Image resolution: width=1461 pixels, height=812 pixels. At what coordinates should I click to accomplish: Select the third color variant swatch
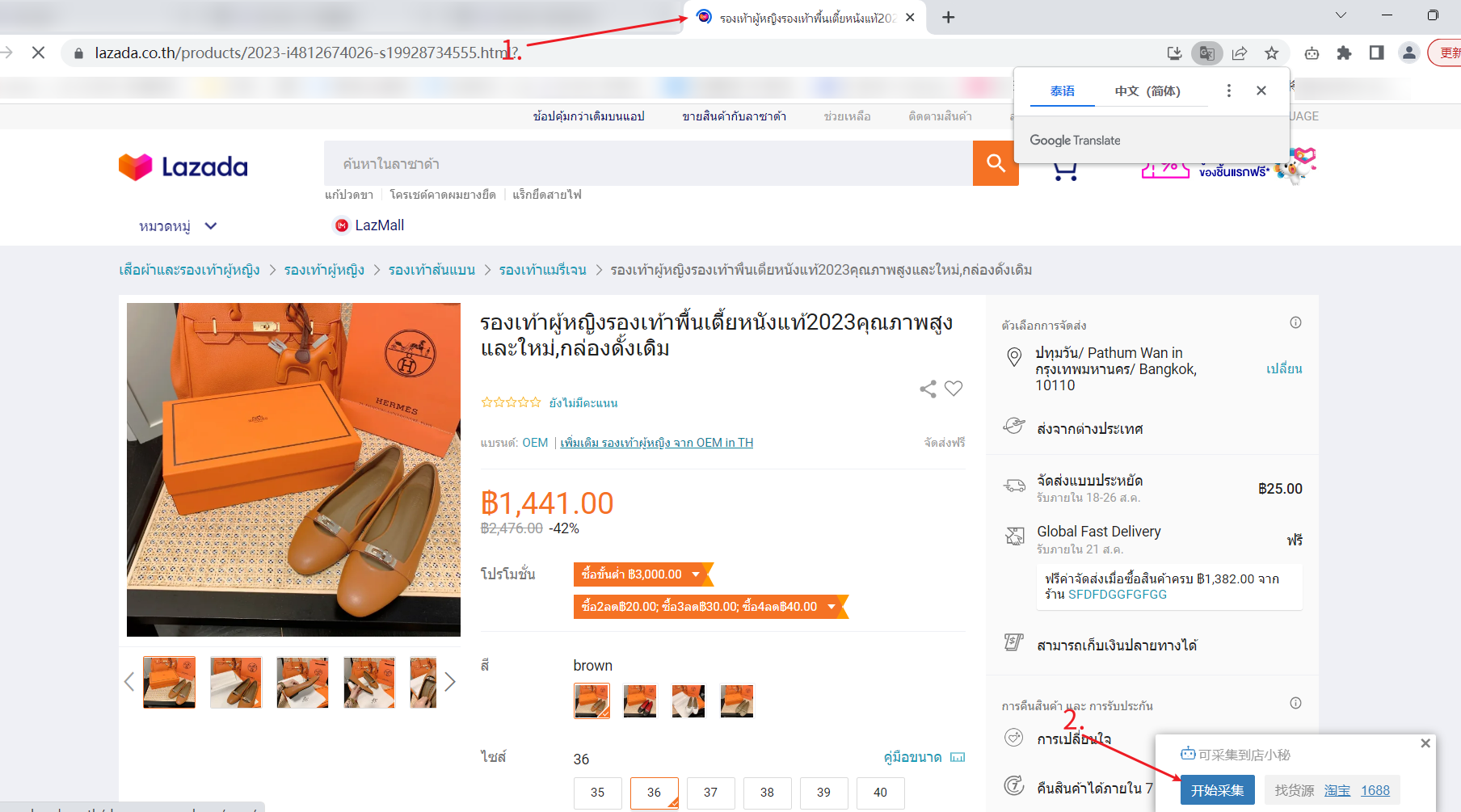pos(688,701)
